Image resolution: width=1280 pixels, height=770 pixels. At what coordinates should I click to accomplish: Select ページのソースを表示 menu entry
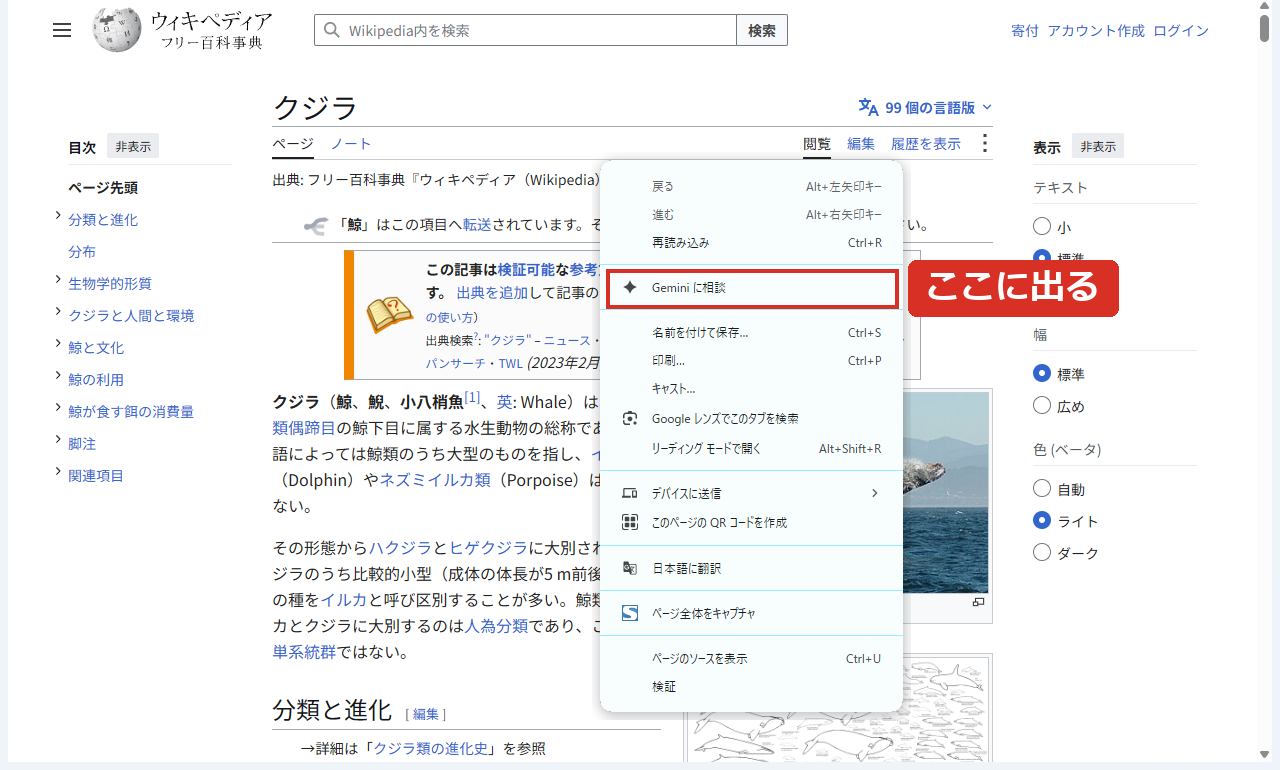[752, 659]
